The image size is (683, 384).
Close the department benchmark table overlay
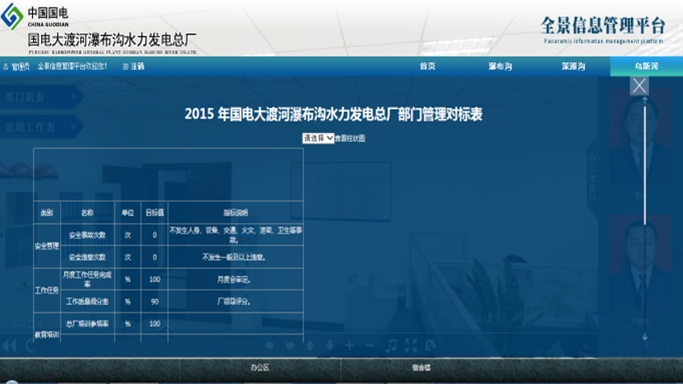(x=639, y=86)
